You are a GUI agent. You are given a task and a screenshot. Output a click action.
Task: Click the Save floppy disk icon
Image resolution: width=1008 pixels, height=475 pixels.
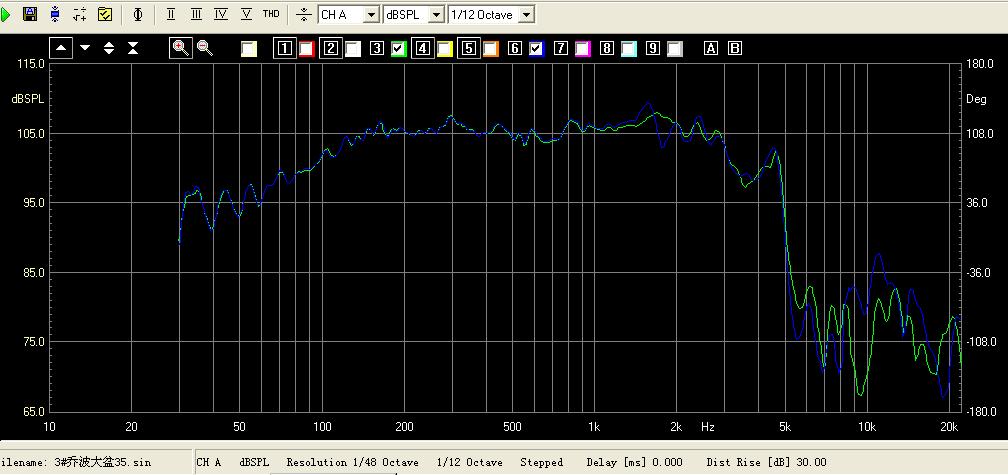[30, 14]
